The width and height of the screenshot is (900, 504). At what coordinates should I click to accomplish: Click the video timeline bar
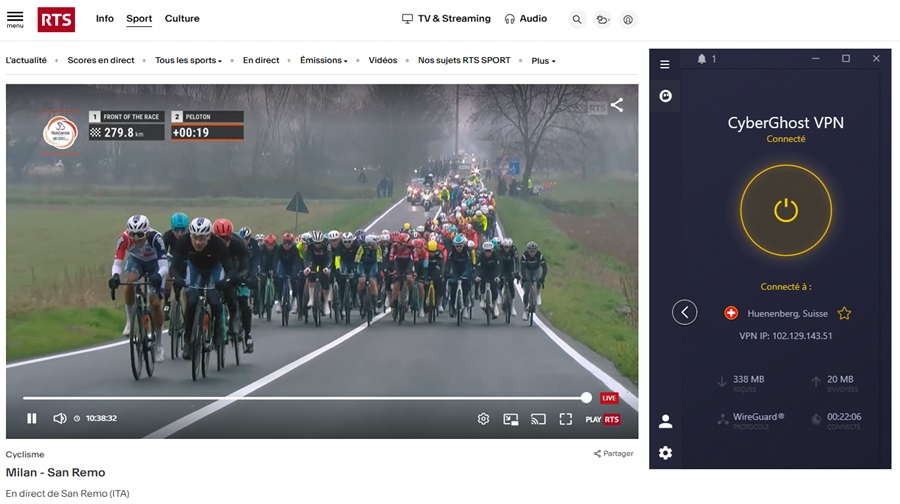click(304, 397)
